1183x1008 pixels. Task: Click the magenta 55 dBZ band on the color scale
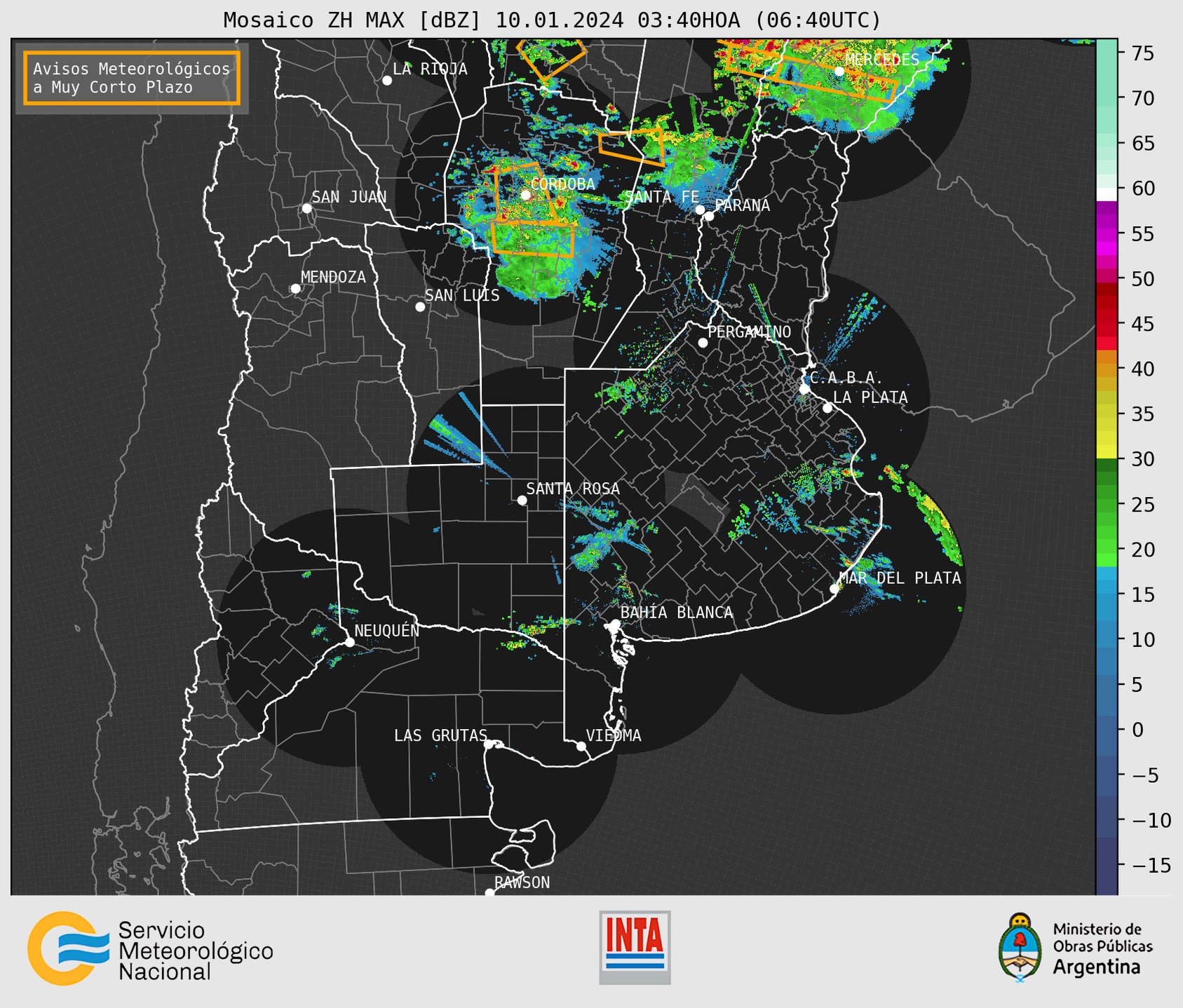[1107, 233]
